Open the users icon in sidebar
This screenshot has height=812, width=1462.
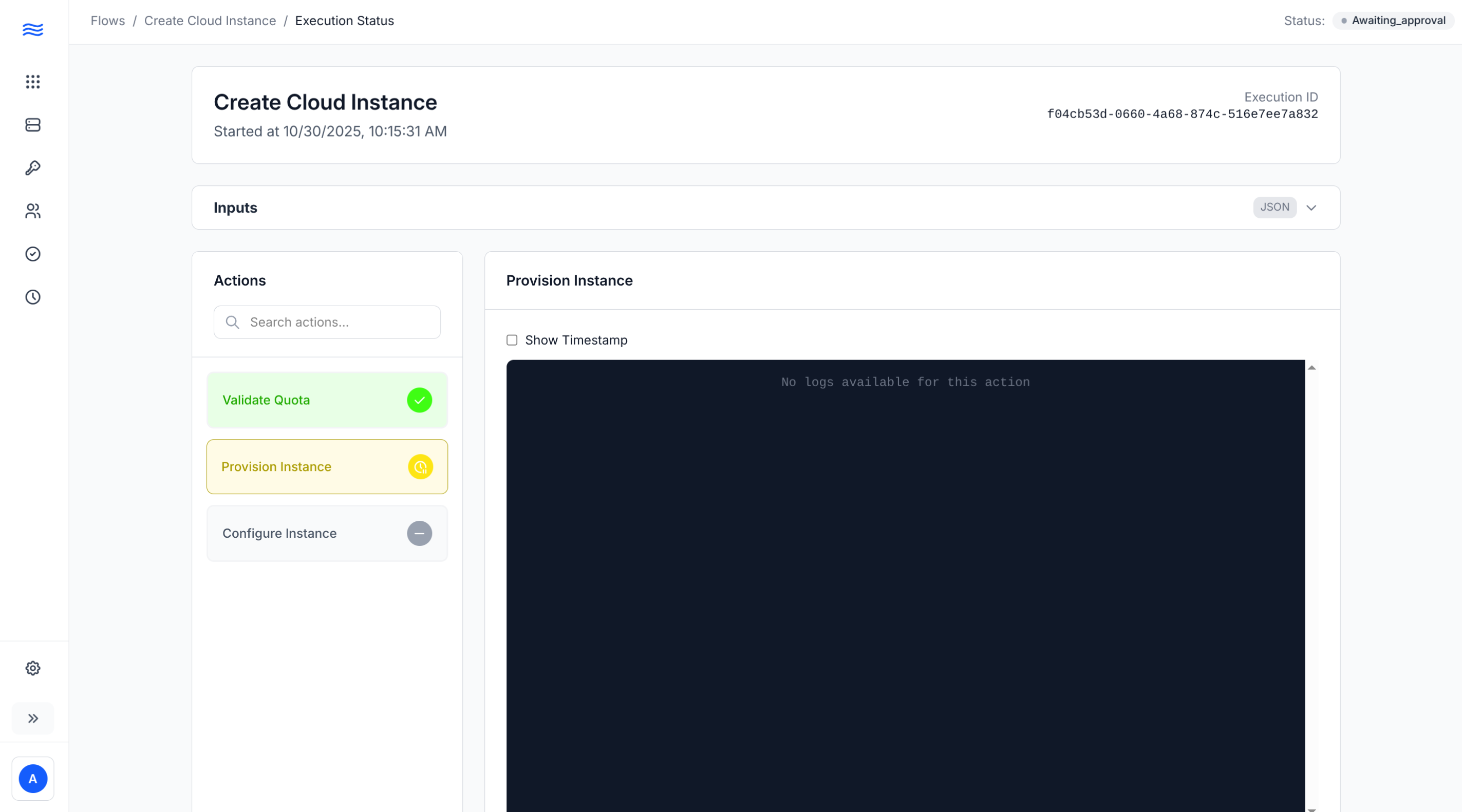[x=33, y=211]
